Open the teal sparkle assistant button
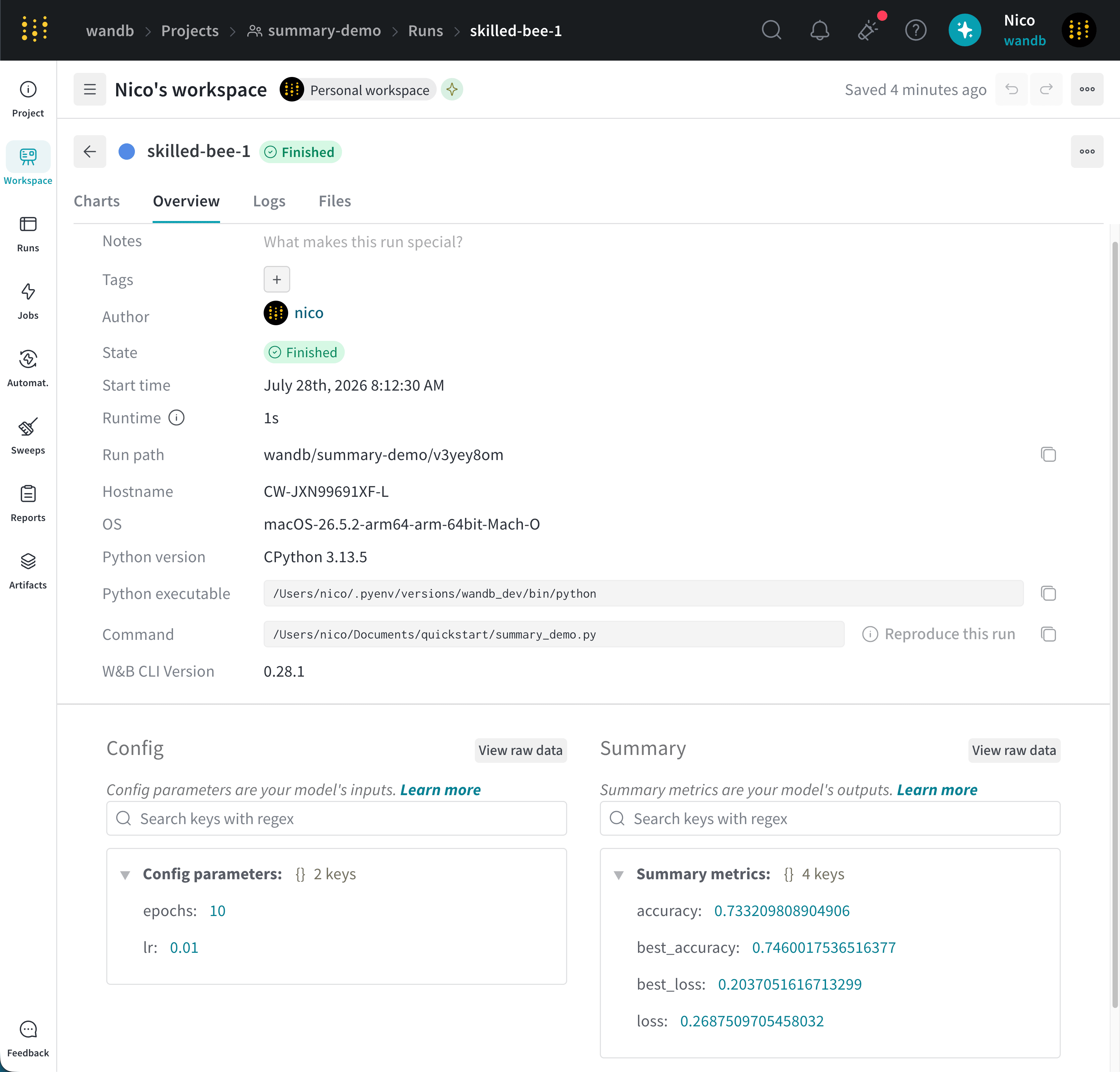 (x=965, y=30)
